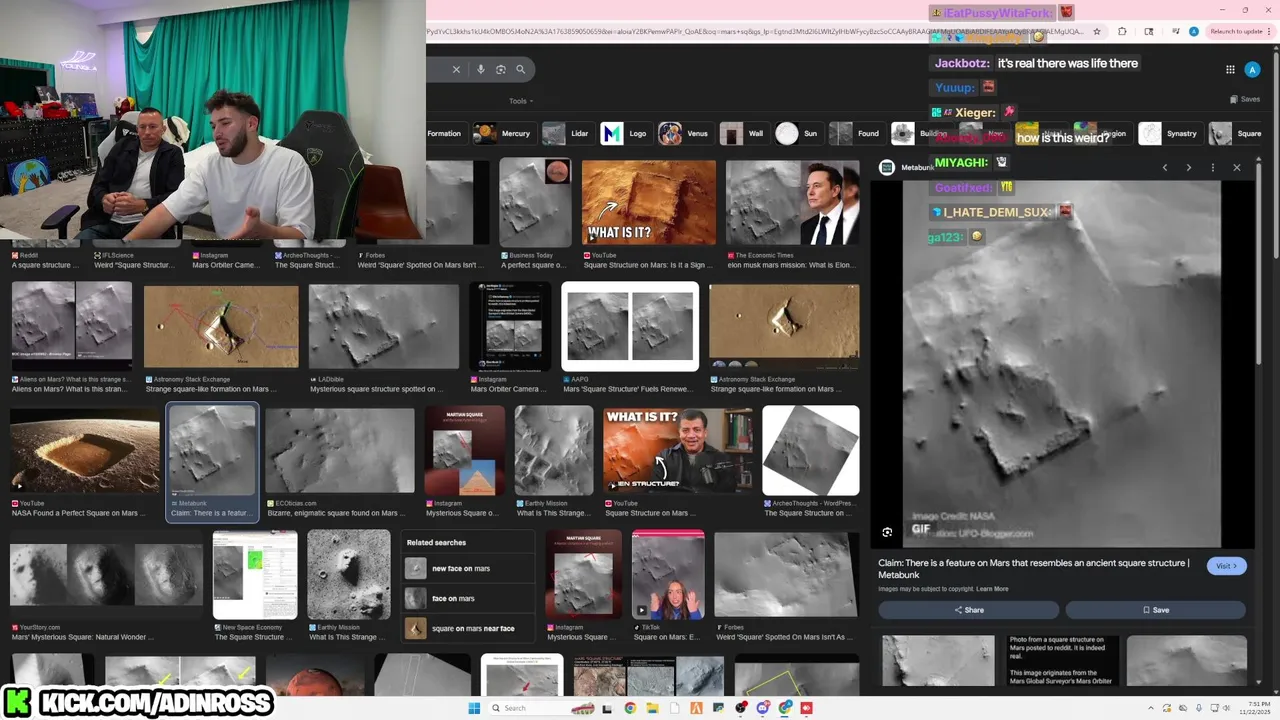Click the voice search microphone icon
Viewport: 1280px width, 720px height.
pyautogui.click(x=481, y=69)
